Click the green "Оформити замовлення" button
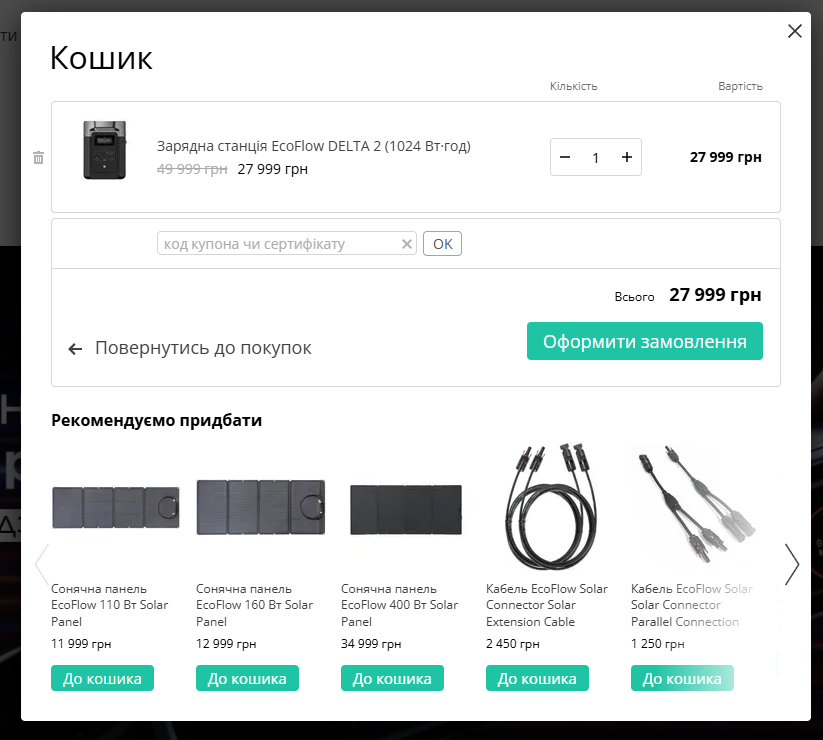The height and width of the screenshot is (740, 823). [x=644, y=341]
